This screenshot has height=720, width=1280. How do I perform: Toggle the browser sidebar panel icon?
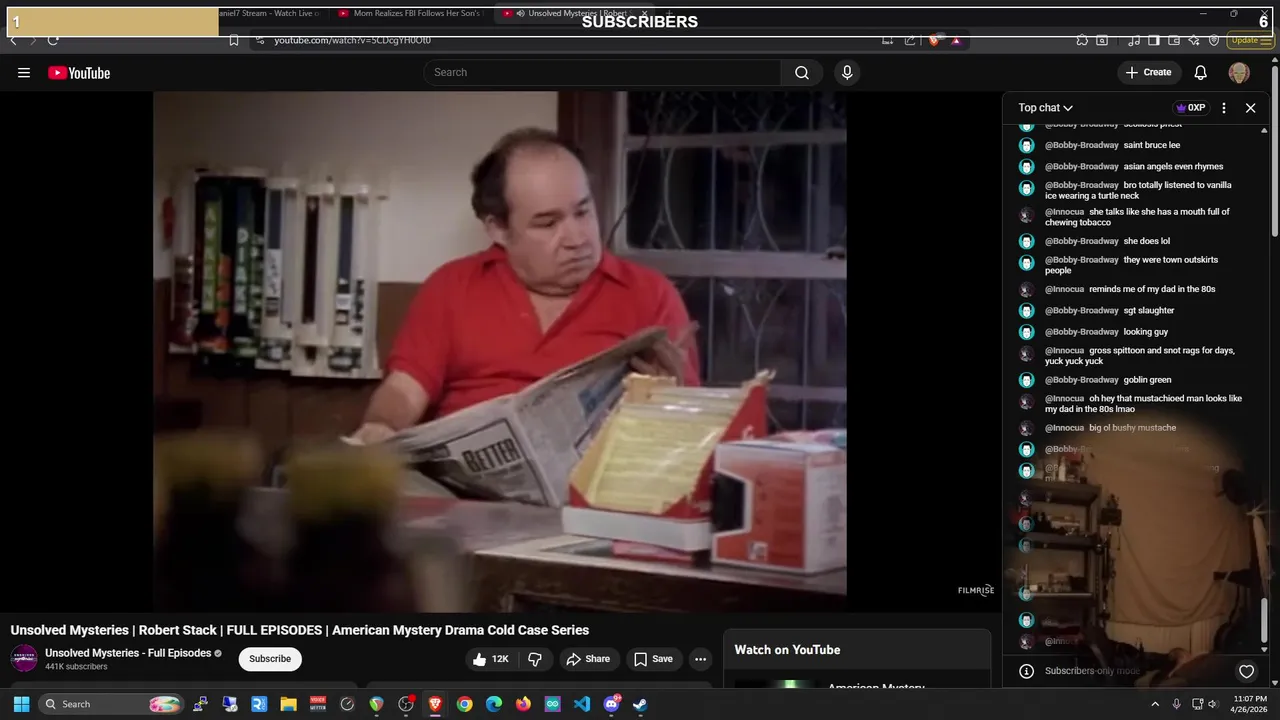pyautogui.click(x=1153, y=41)
